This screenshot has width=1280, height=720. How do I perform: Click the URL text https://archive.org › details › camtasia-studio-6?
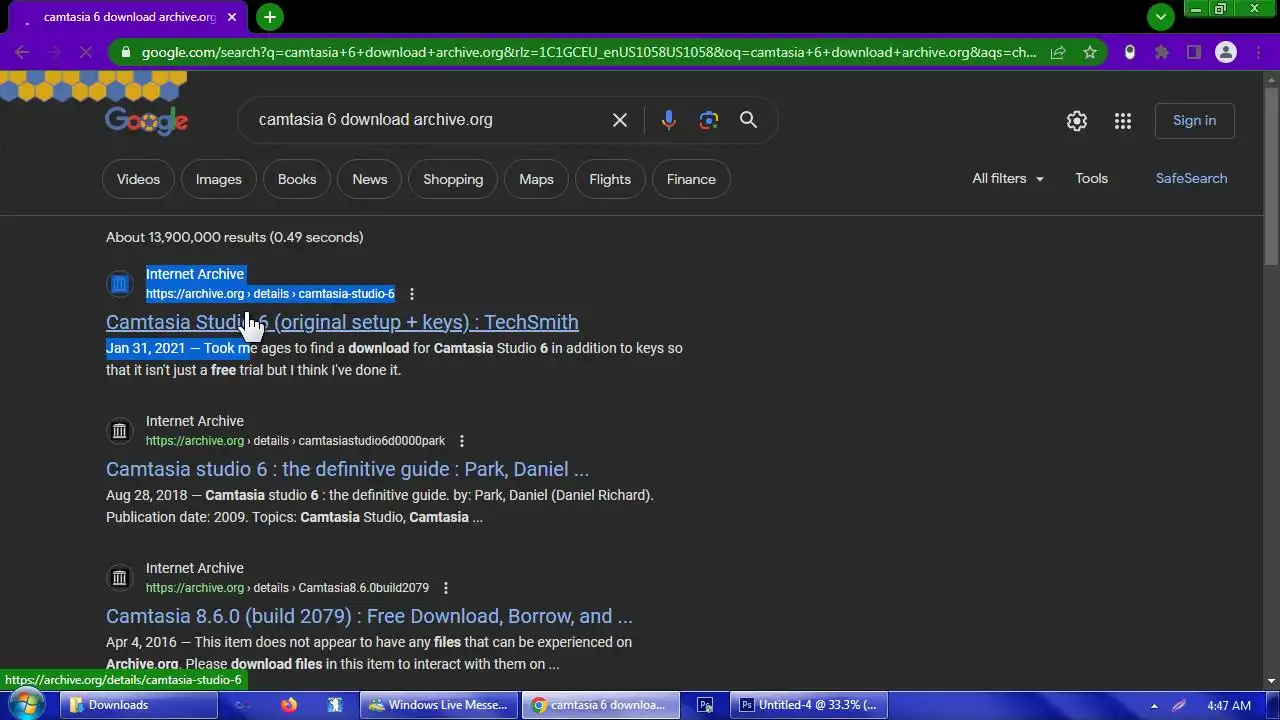pos(270,294)
